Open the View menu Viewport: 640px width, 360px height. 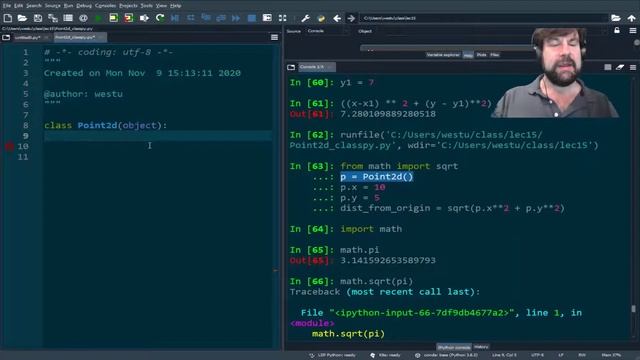point(161,6)
